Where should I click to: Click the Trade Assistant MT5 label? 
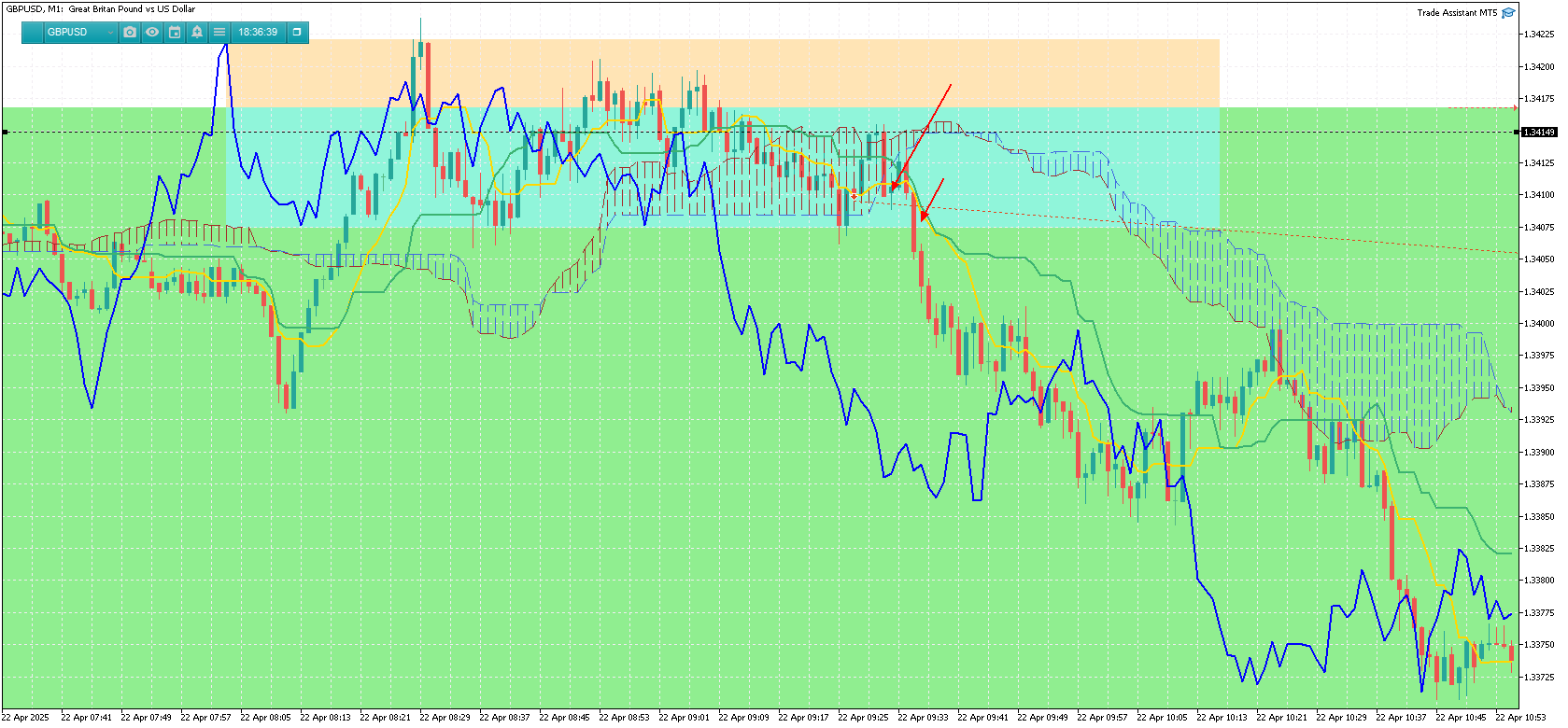click(x=1457, y=13)
